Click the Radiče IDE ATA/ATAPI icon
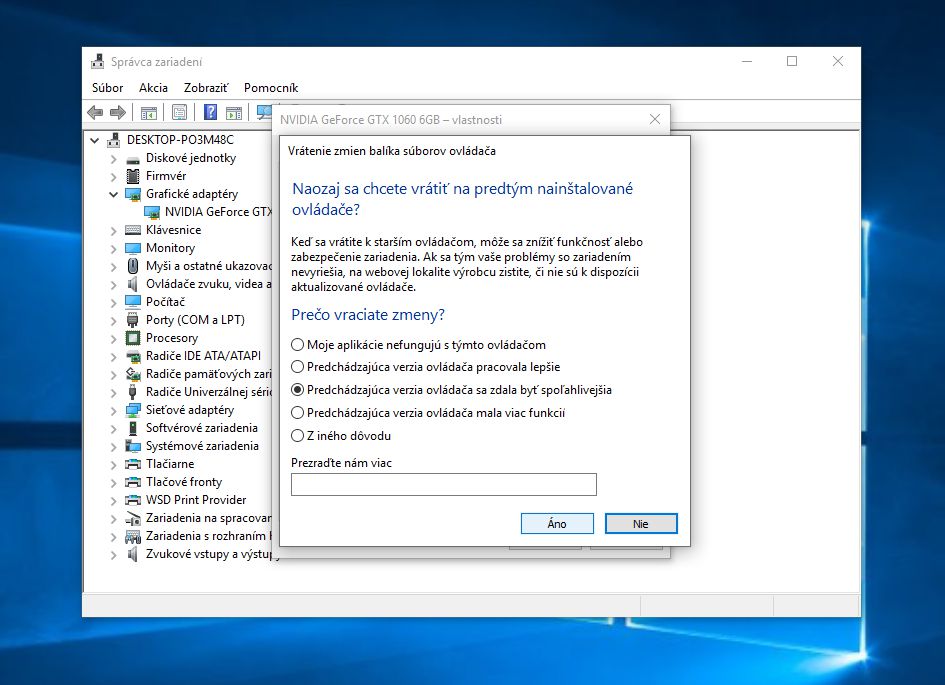945x685 pixels. tap(133, 356)
